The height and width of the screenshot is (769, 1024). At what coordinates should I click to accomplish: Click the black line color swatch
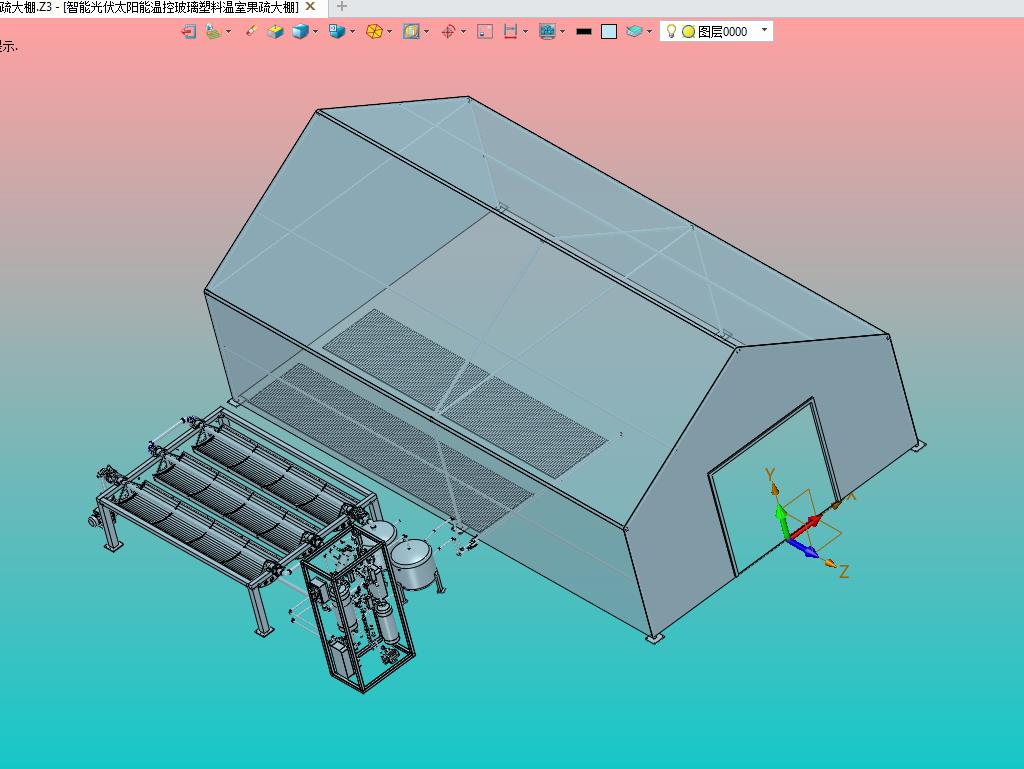point(584,31)
